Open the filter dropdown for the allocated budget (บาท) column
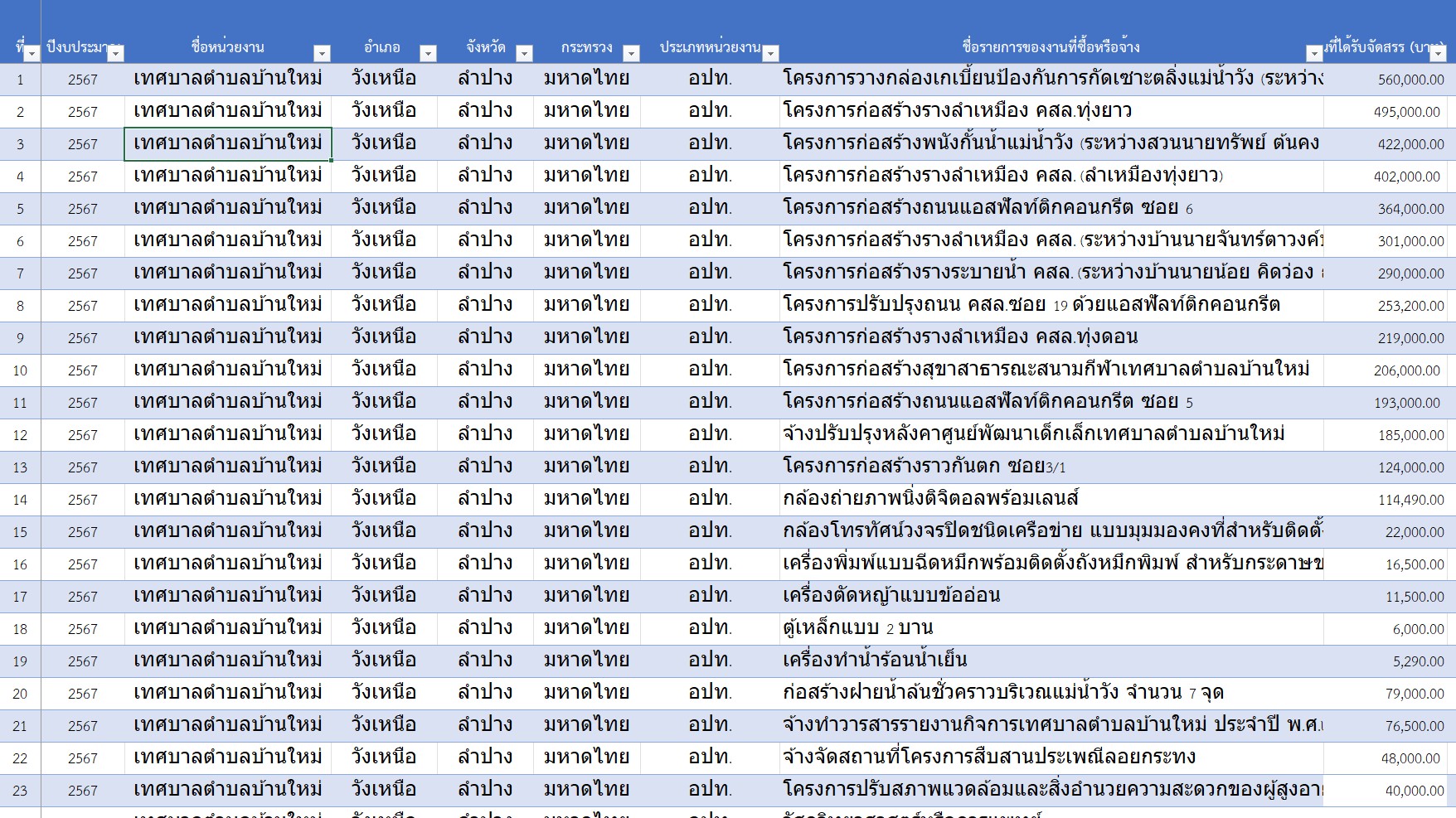1456x818 pixels. click(x=1439, y=54)
